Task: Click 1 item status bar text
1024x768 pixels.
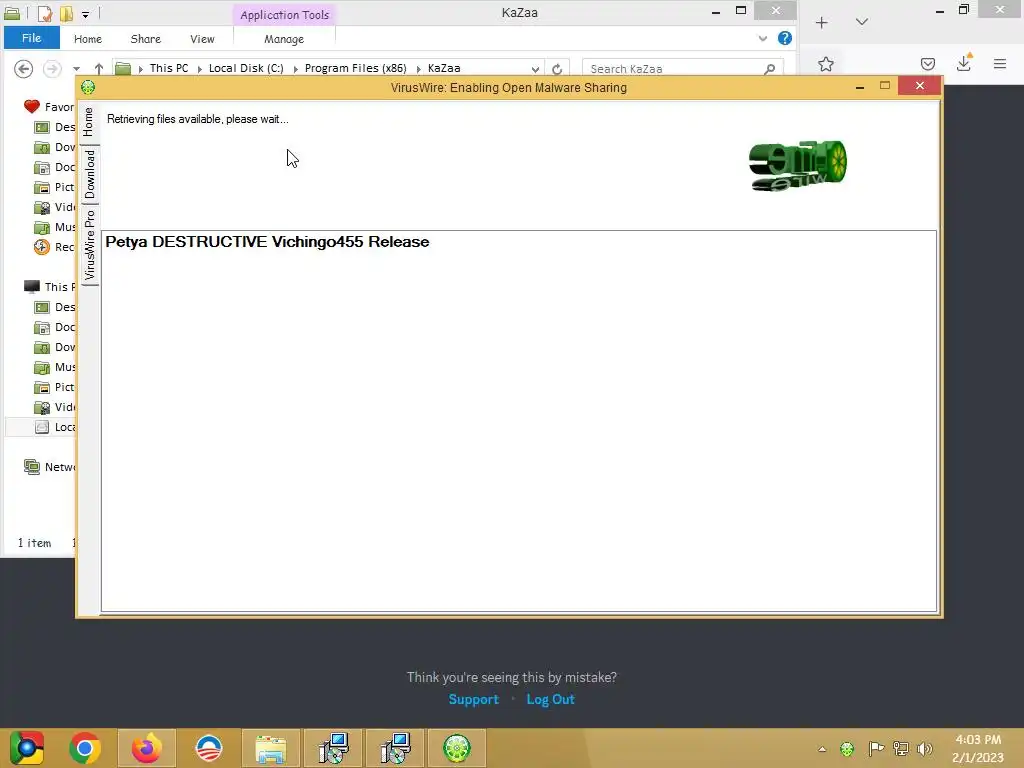Action: click(34, 543)
